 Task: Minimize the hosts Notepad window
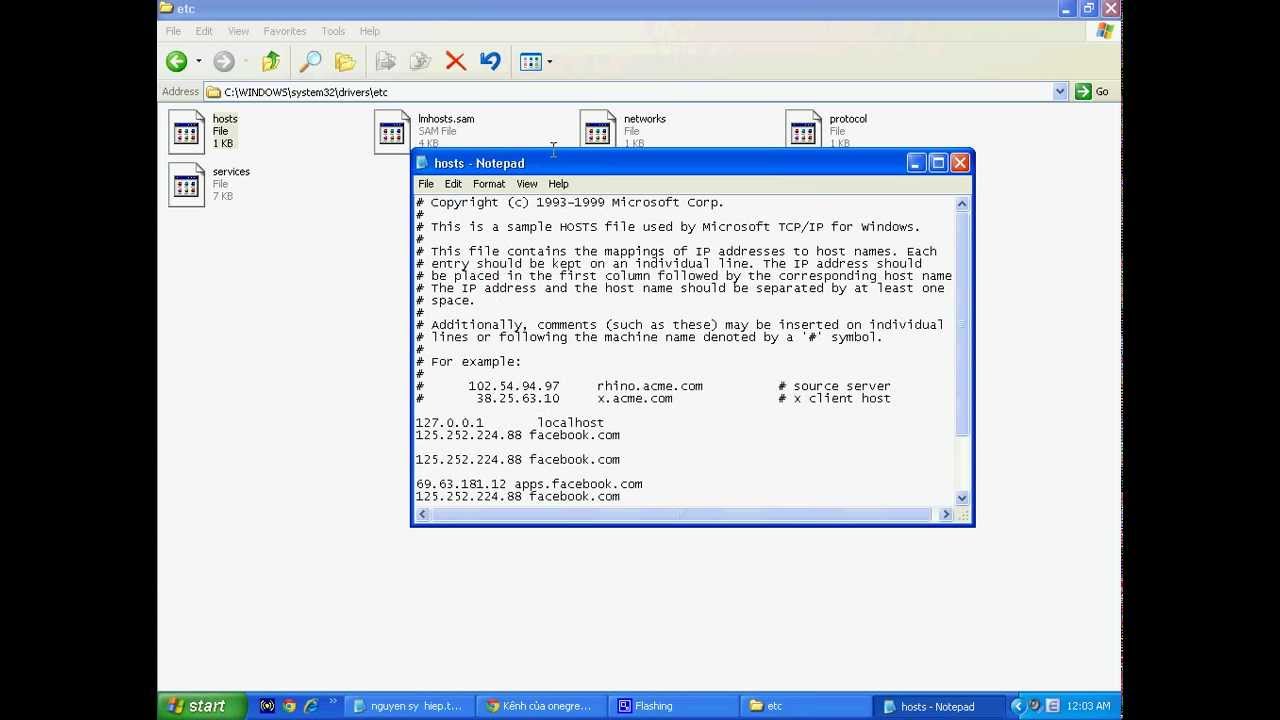click(916, 163)
